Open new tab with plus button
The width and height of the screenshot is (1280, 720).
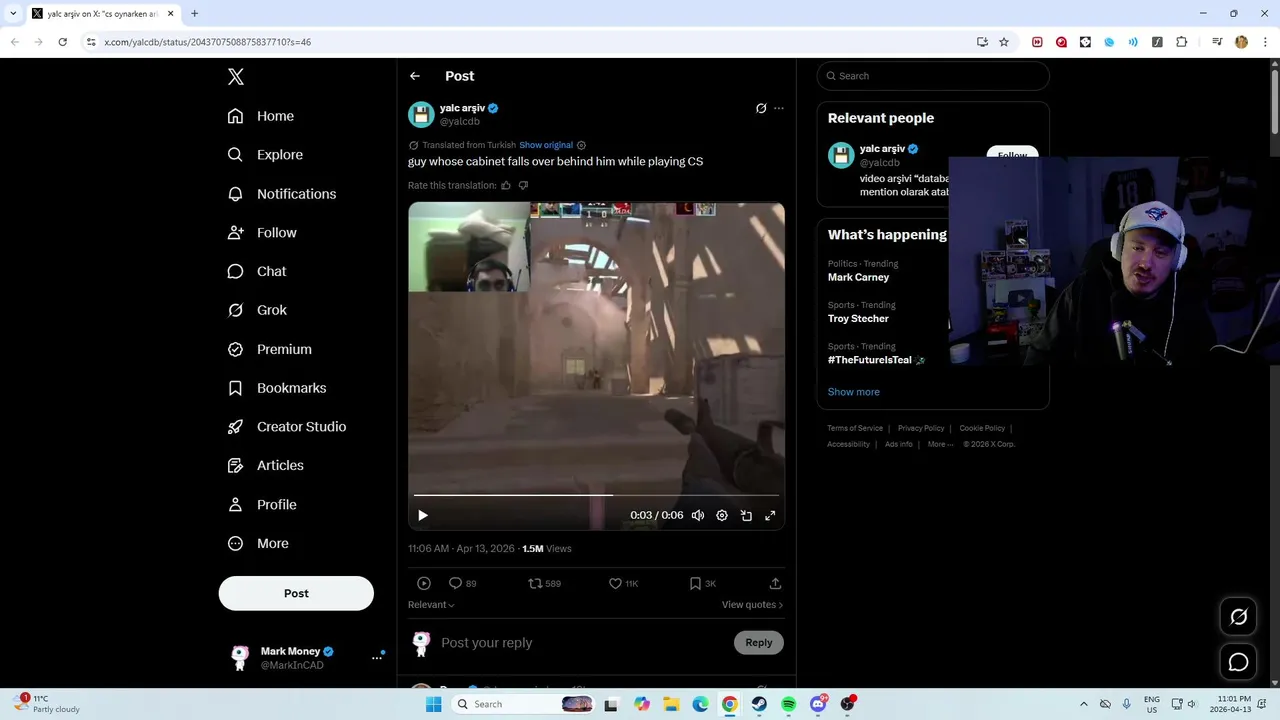[194, 13]
